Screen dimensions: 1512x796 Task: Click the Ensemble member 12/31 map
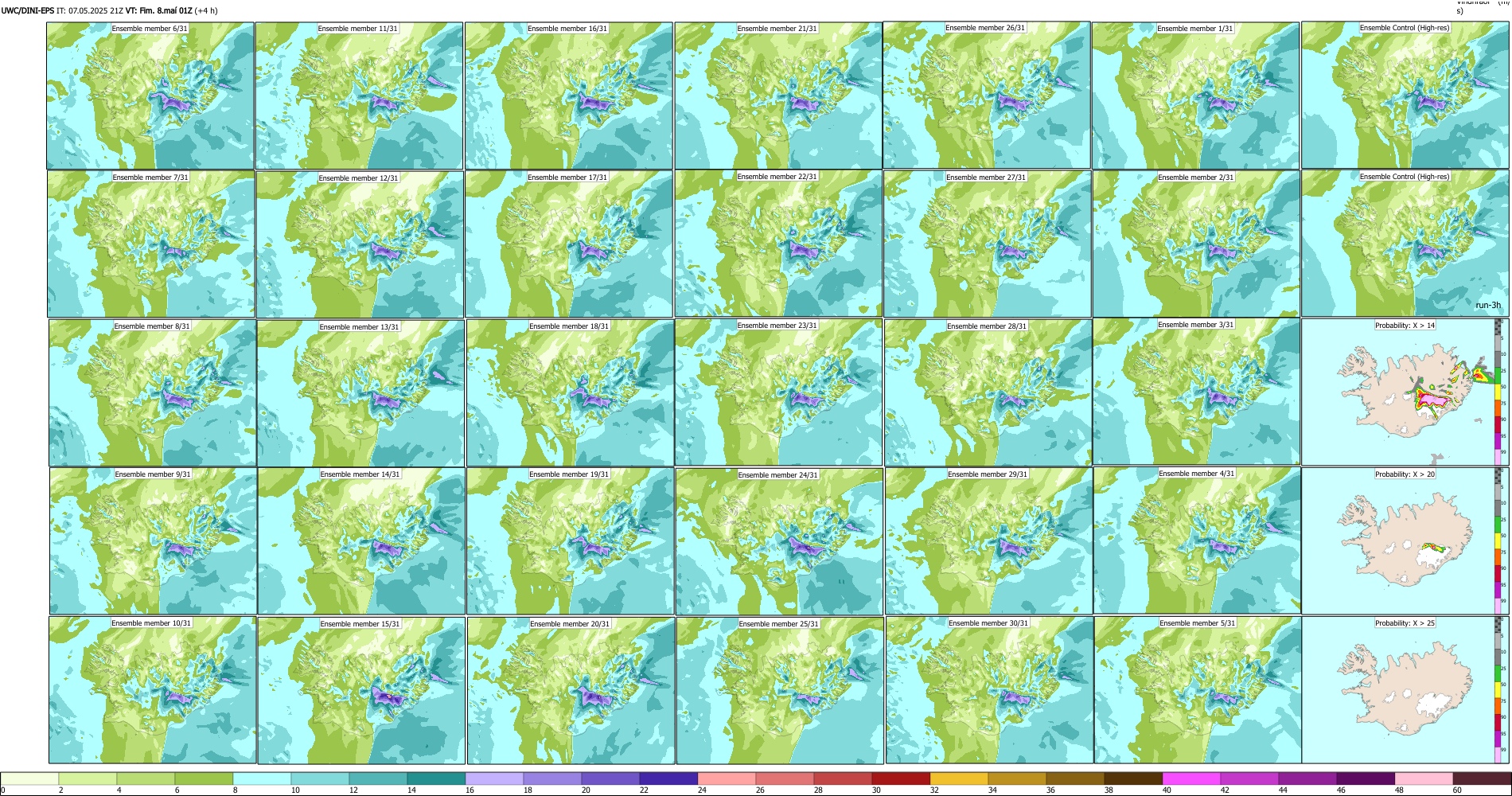tap(360, 244)
